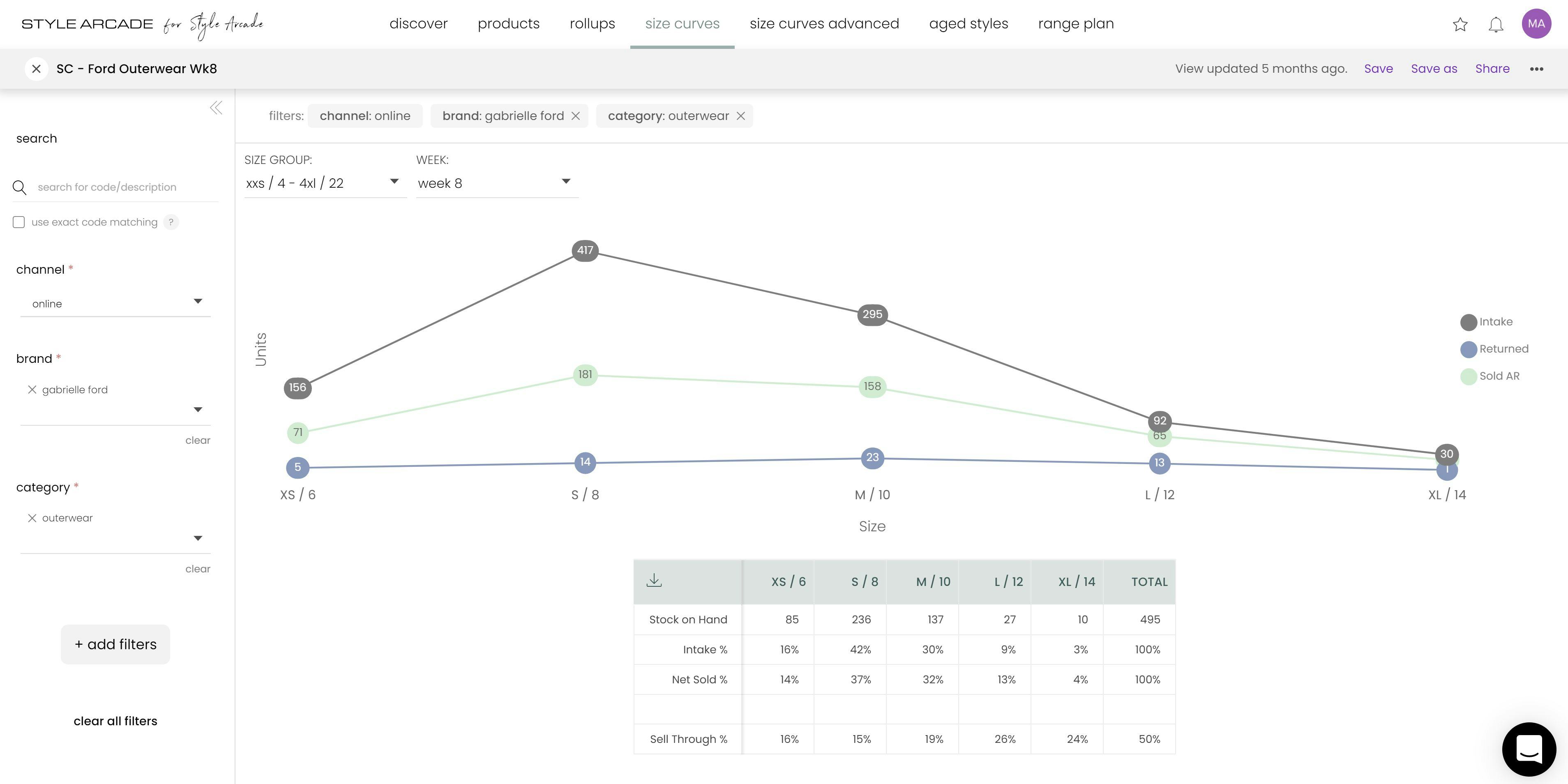Viewport: 1568px width, 784px height.
Task: Open the range plan section
Action: pos(1076,24)
